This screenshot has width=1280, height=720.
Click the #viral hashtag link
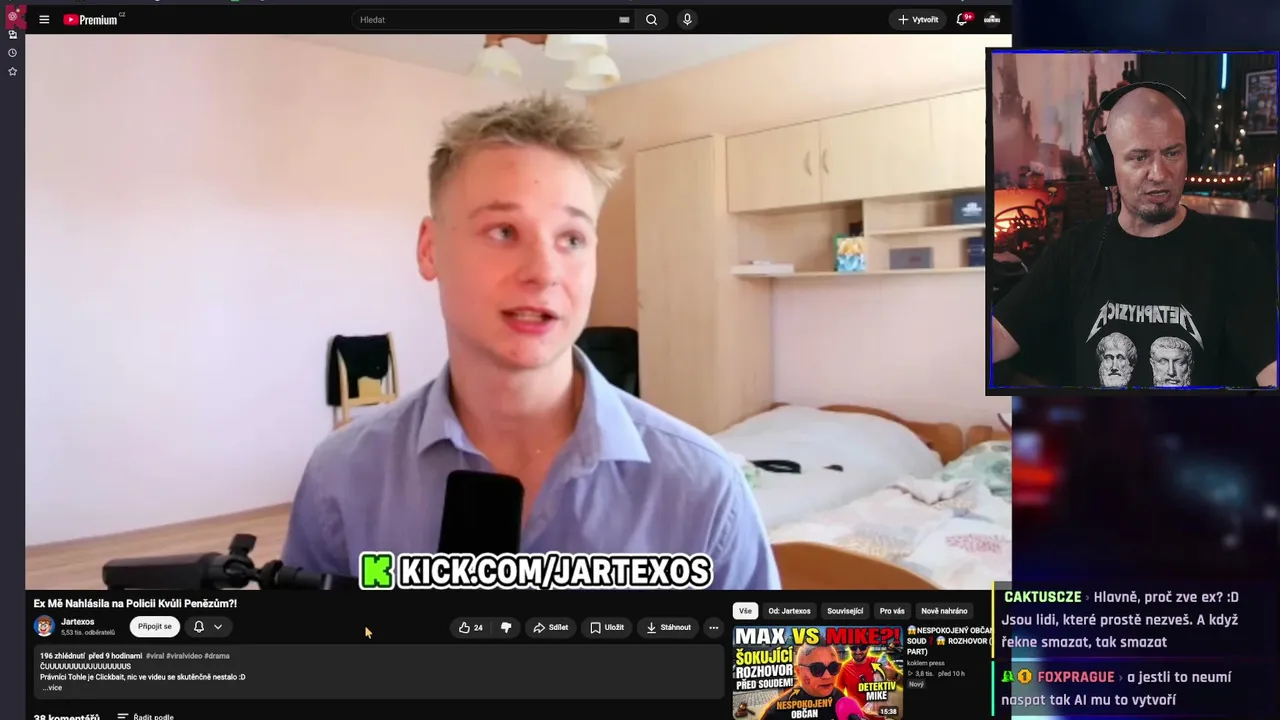coord(154,656)
